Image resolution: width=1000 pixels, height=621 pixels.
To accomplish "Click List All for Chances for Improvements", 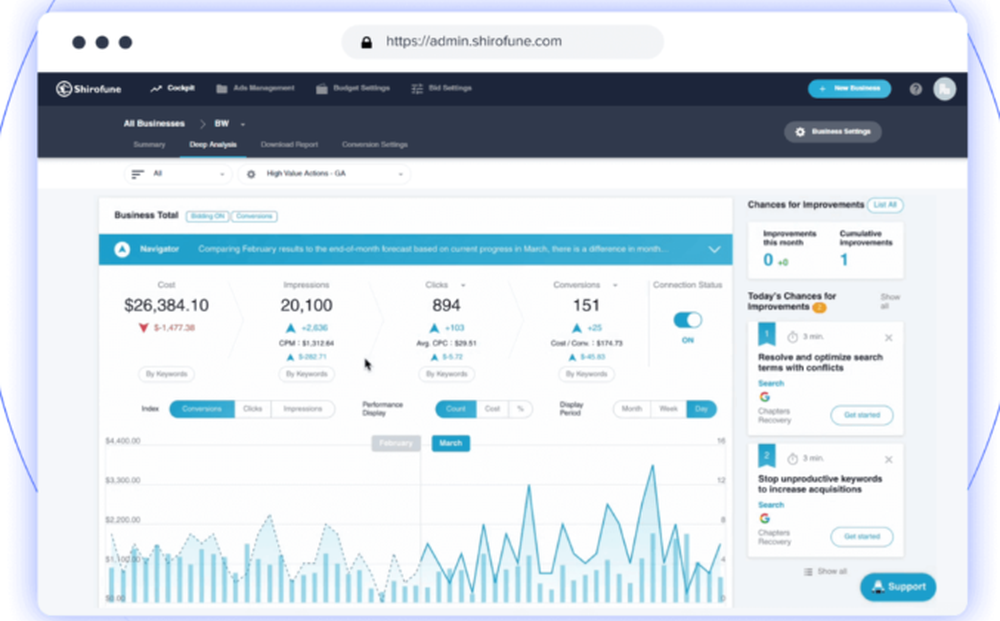I will click(885, 205).
